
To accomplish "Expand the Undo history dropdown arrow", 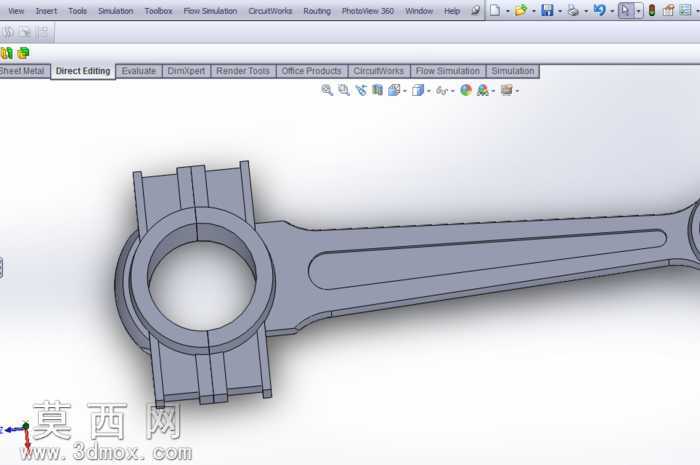I will click(612, 11).
